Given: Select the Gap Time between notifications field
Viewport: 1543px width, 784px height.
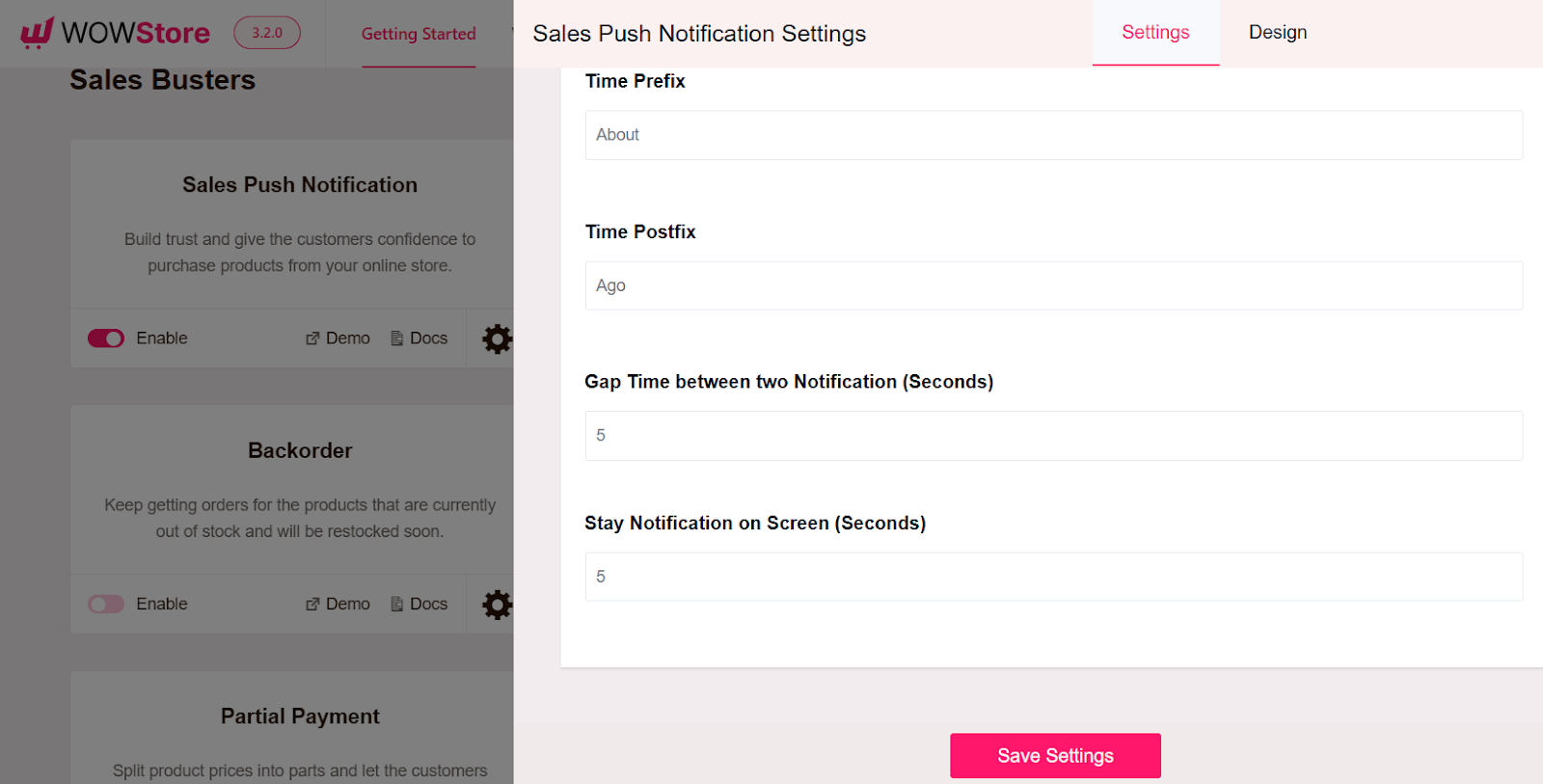Looking at the screenshot, I should coord(1053,435).
